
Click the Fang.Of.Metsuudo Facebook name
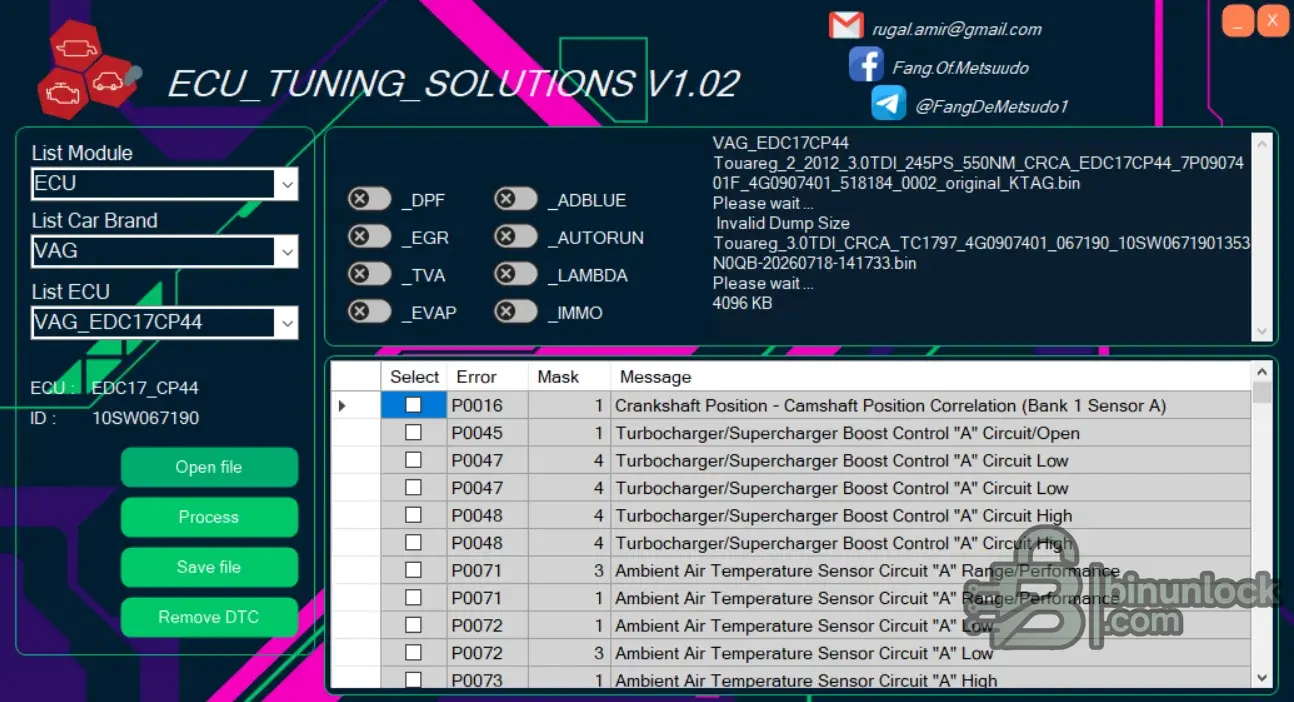[x=960, y=68]
